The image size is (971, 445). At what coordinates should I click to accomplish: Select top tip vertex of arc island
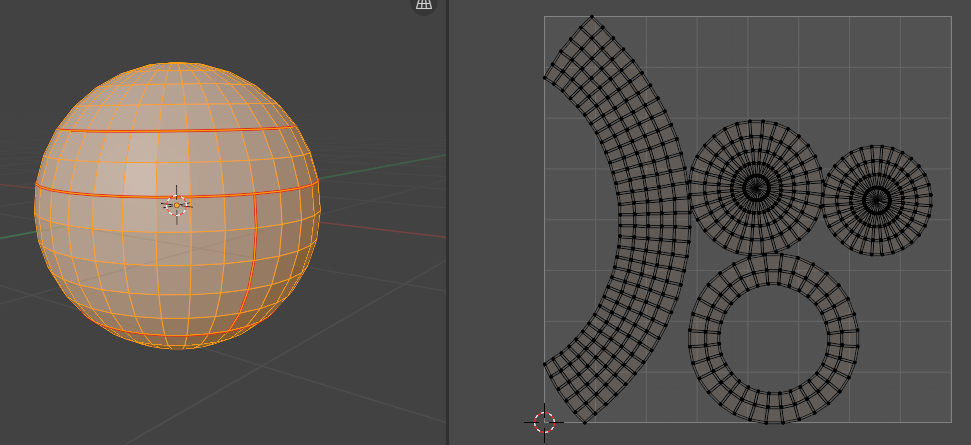[592, 16]
